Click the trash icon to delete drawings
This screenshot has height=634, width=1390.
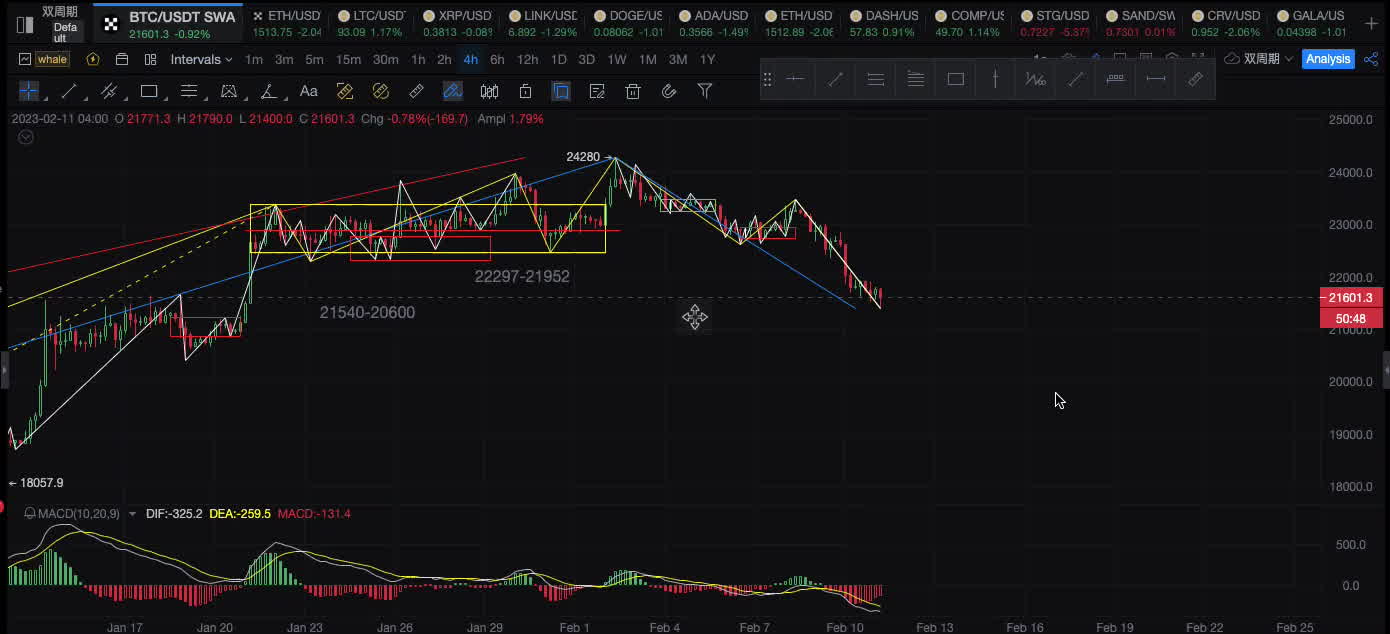coord(633,92)
